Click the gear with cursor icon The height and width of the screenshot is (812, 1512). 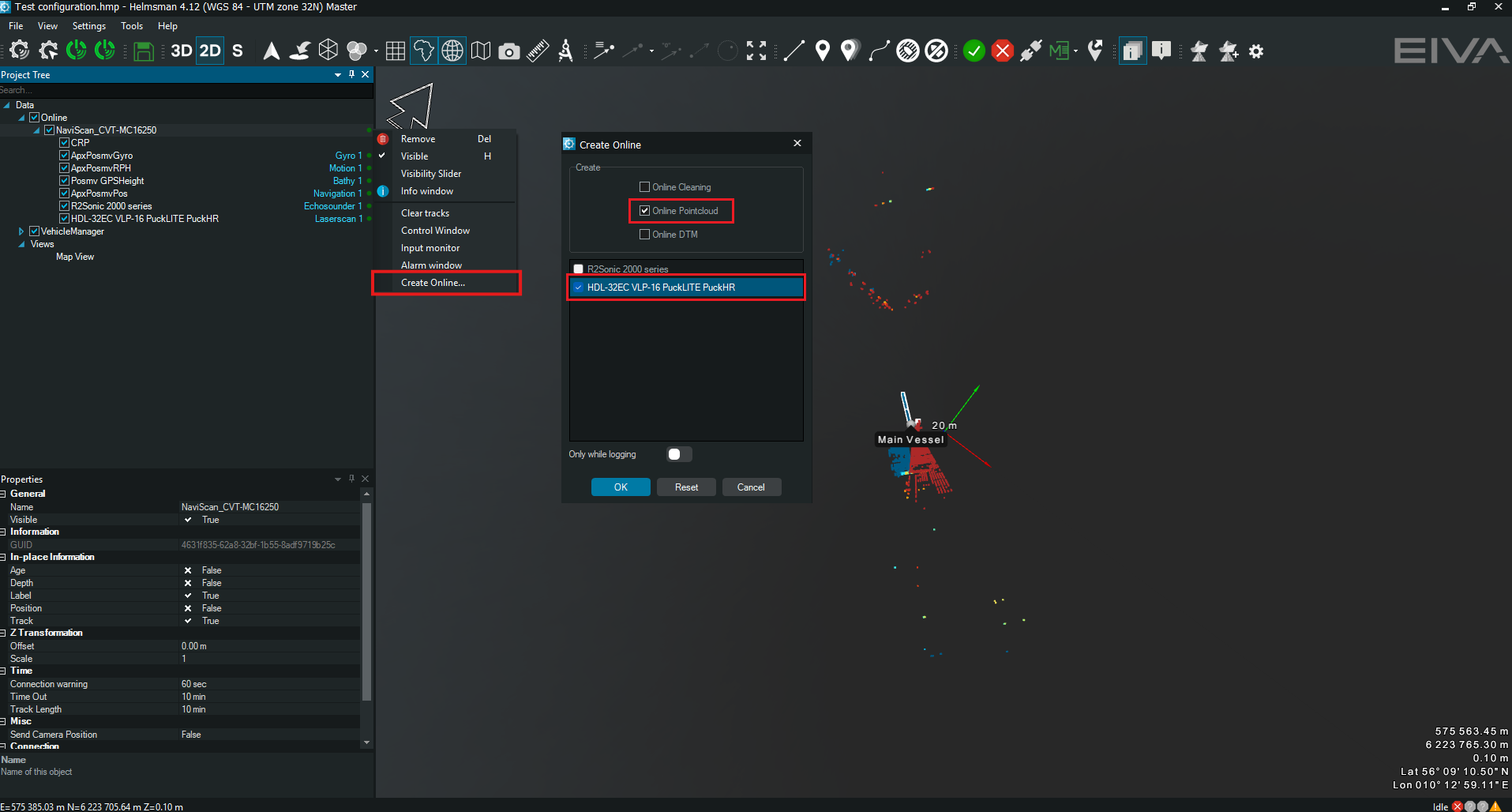click(x=48, y=51)
